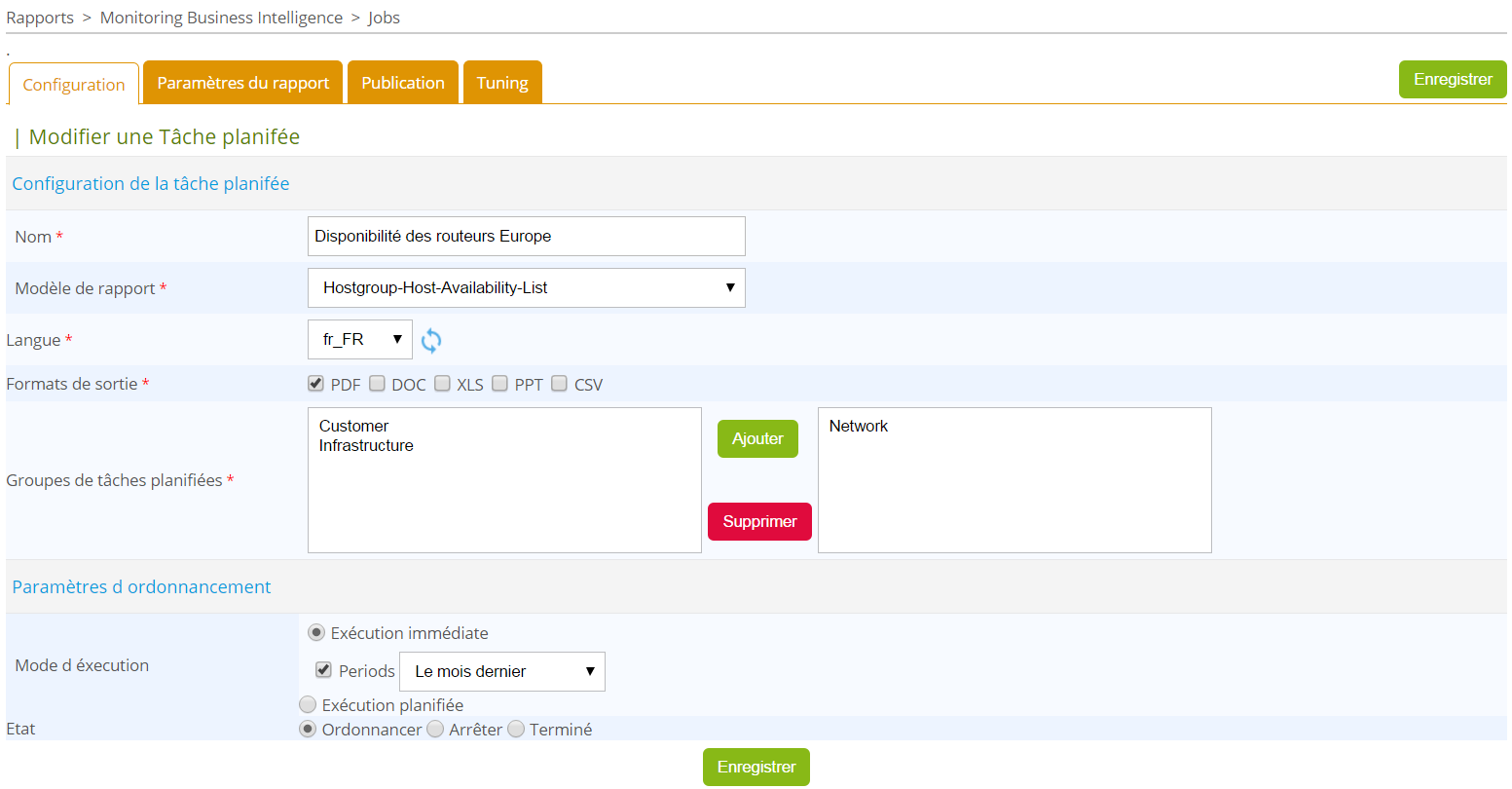The width and height of the screenshot is (1512, 789).
Task: Open the Modèle de rapport dropdown
Action: click(526, 288)
